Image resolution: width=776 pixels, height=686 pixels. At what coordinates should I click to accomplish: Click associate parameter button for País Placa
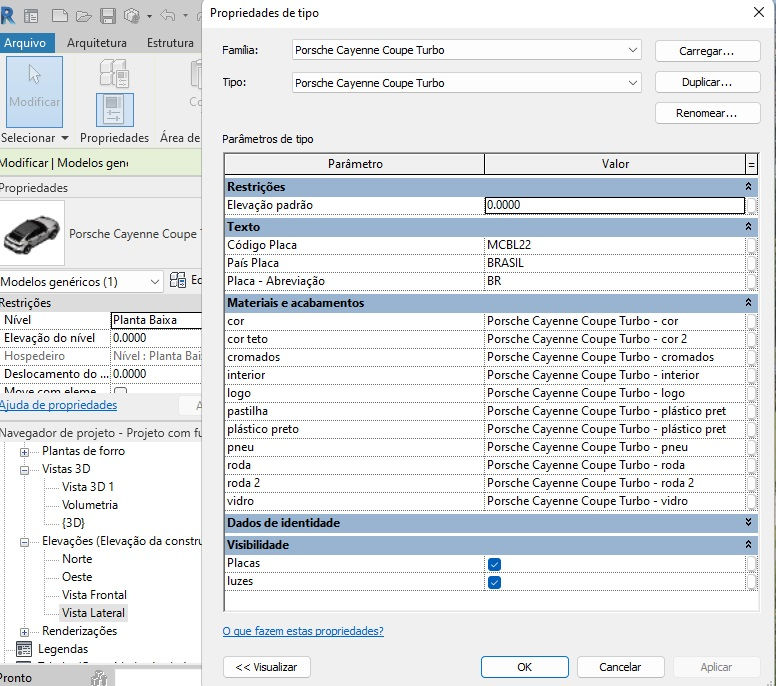(x=751, y=263)
